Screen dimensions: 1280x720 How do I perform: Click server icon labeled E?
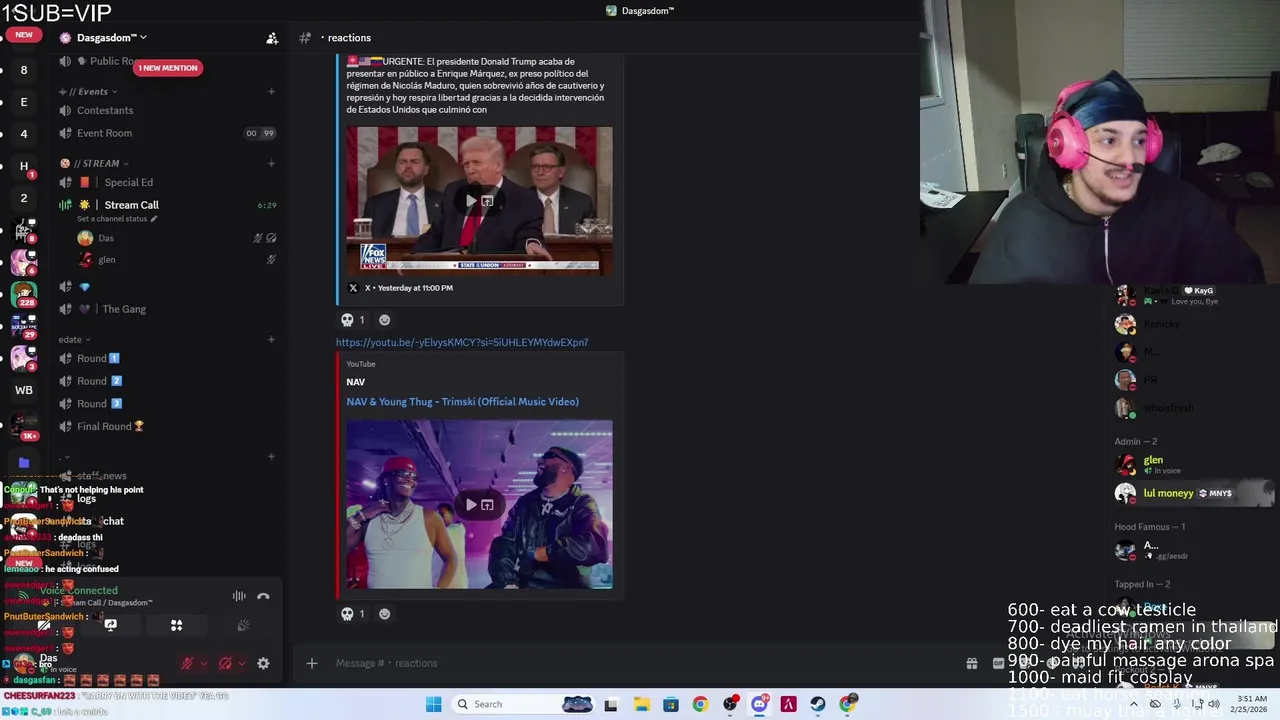point(24,102)
